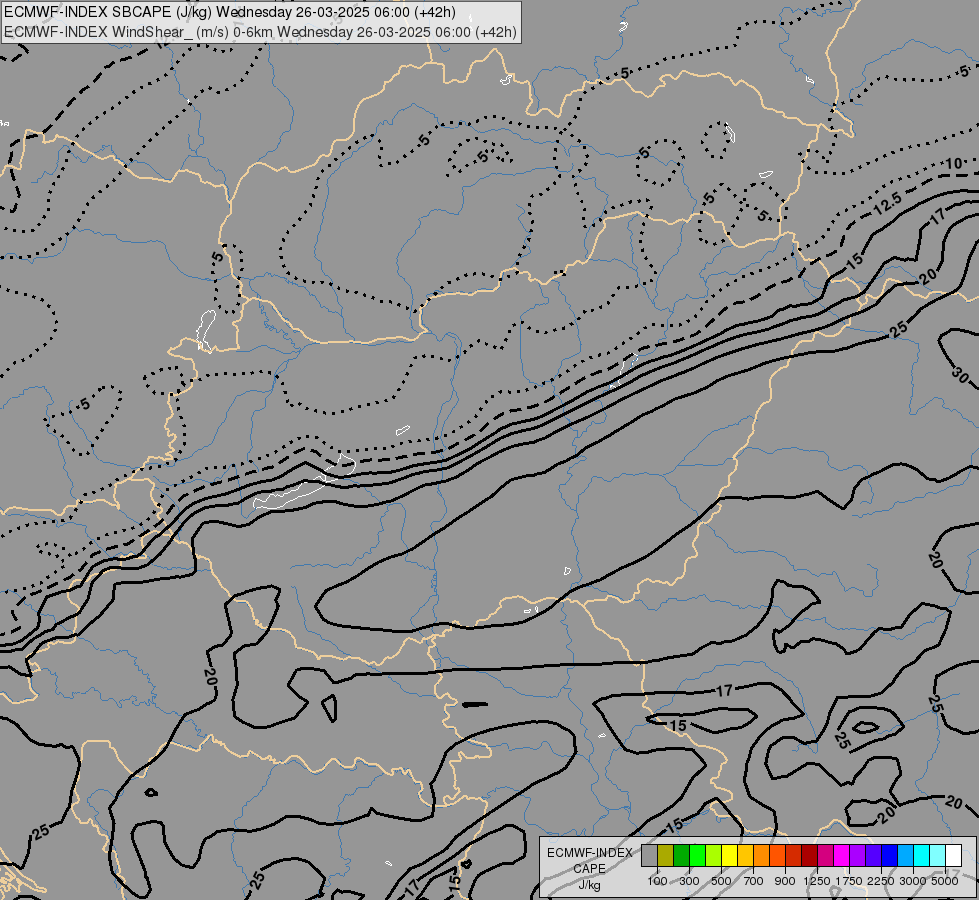Click the 10 contour label
This screenshot has width=979, height=900.
pos(953,164)
